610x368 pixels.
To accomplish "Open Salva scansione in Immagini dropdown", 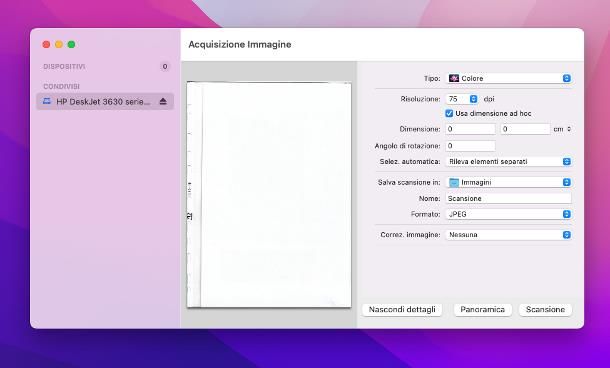I will (x=509, y=182).
